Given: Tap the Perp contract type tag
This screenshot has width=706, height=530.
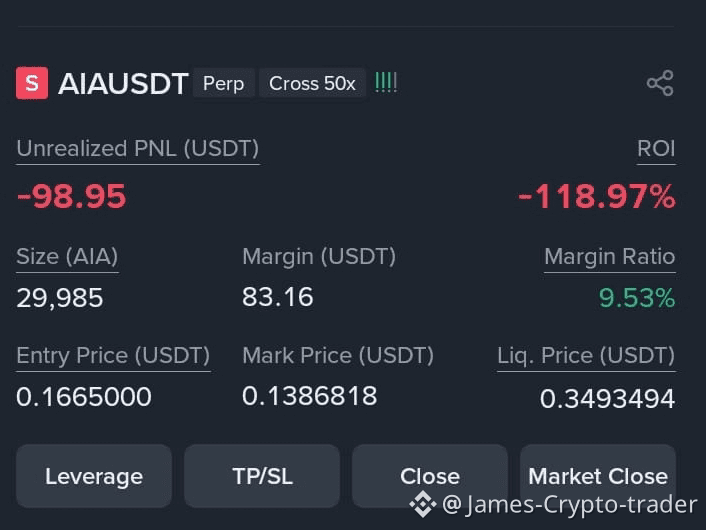Looking at the screenshot, I should coord(223,83).
